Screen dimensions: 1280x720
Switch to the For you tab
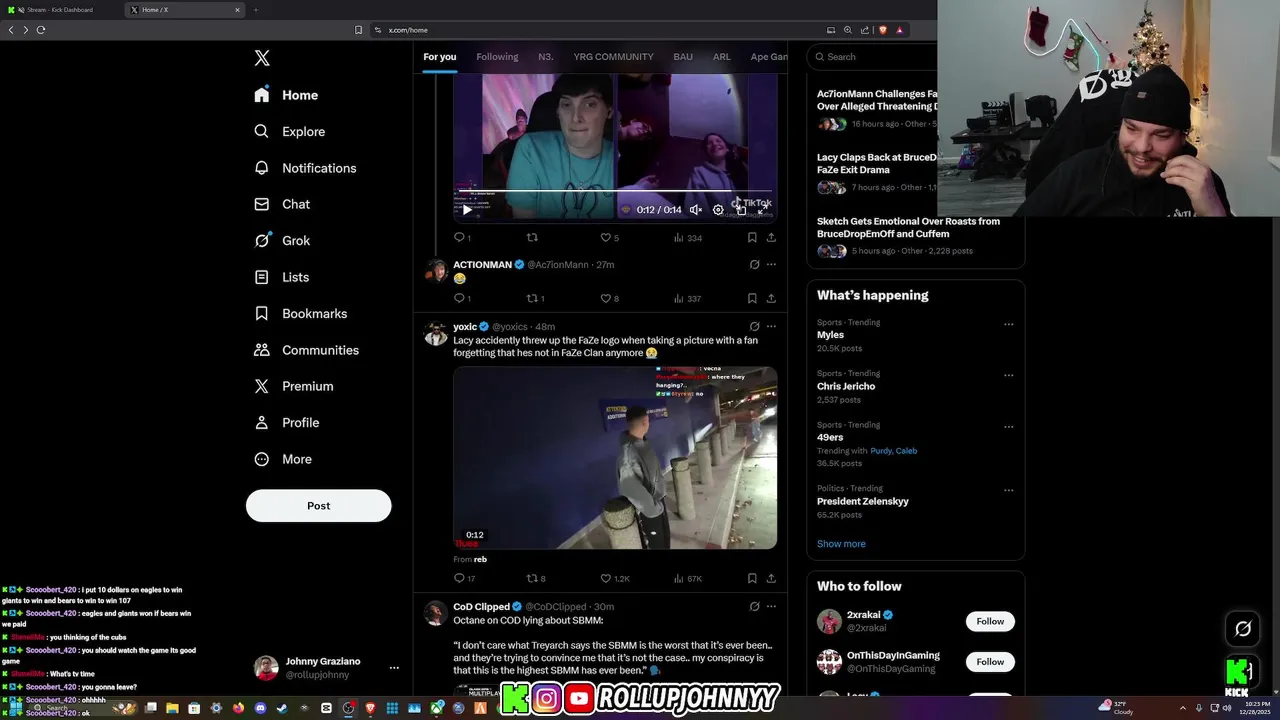[x=439, y=57]
